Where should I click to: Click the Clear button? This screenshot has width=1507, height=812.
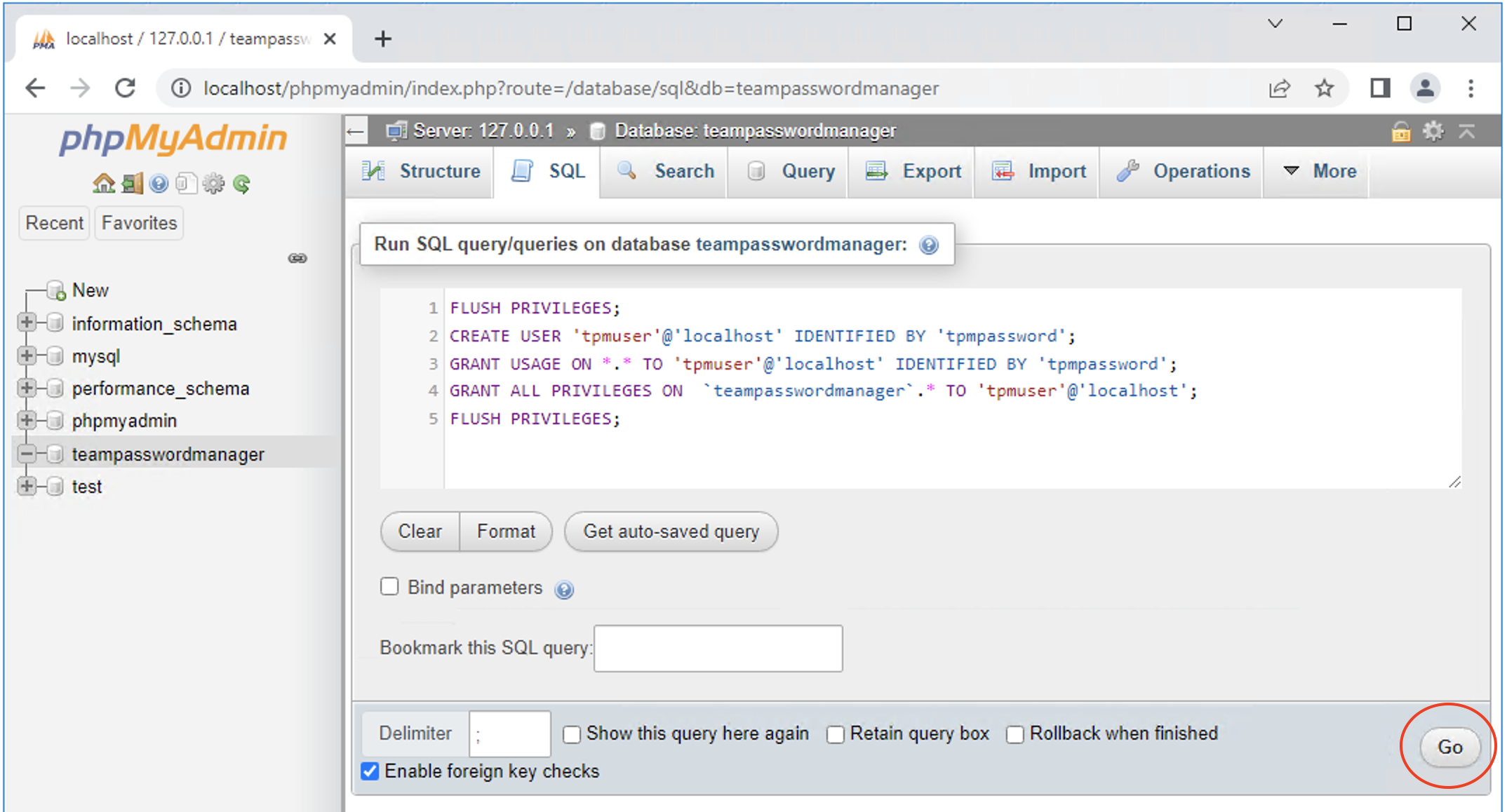click(420, 532)
